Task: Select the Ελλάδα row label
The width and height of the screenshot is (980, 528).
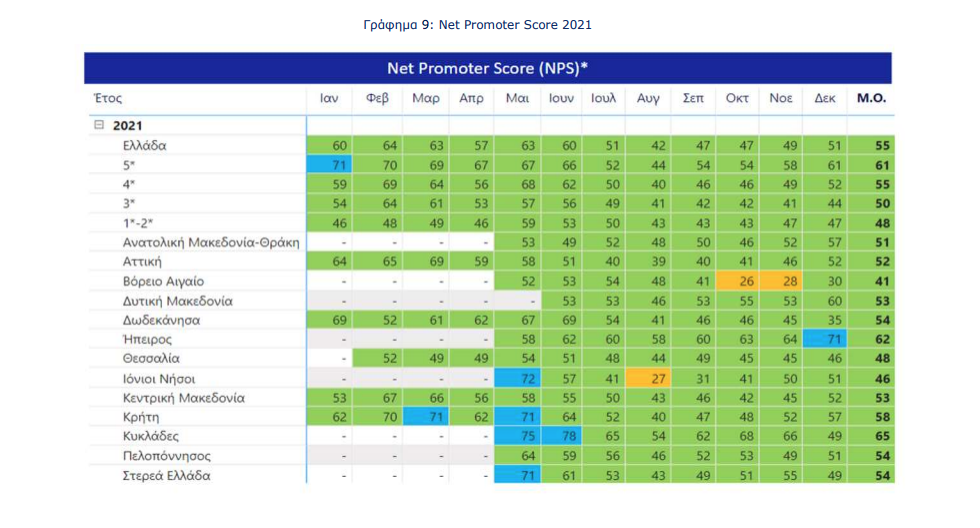Action: [145, 146]
